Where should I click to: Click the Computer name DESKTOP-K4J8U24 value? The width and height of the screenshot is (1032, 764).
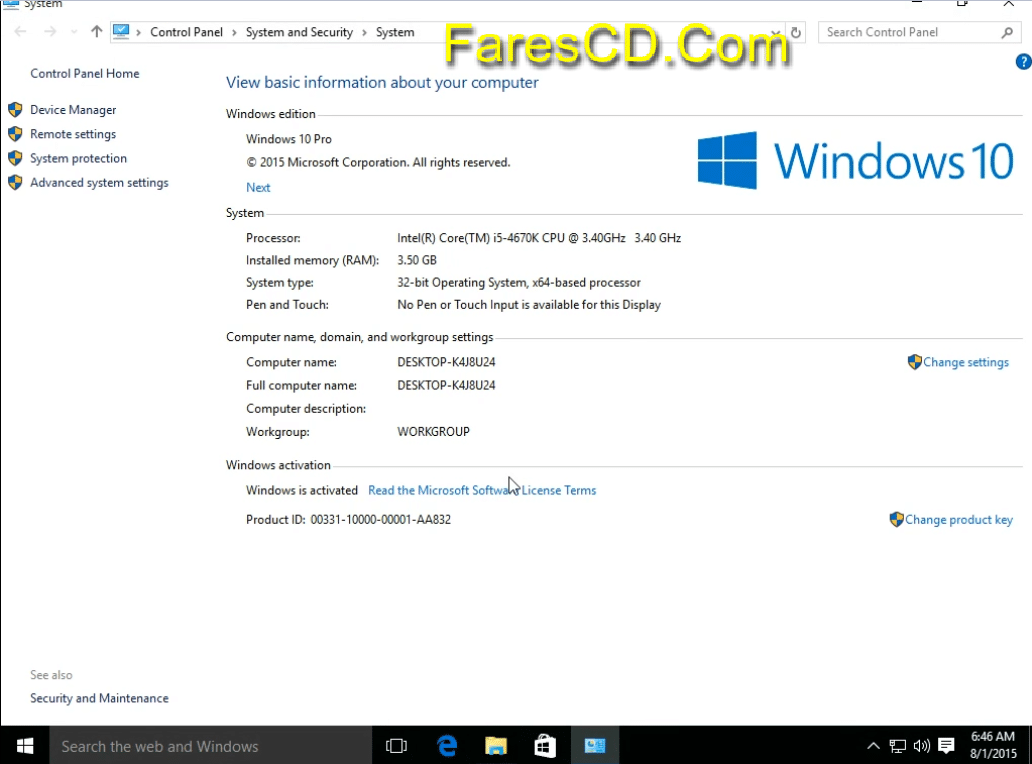pos(446,363)
